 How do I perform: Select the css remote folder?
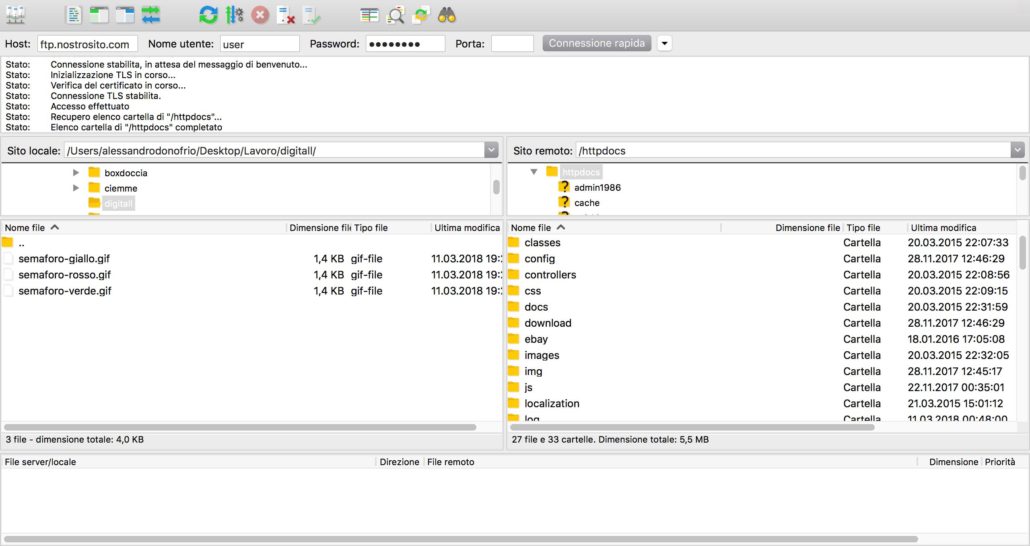click(x=533, y=291)
